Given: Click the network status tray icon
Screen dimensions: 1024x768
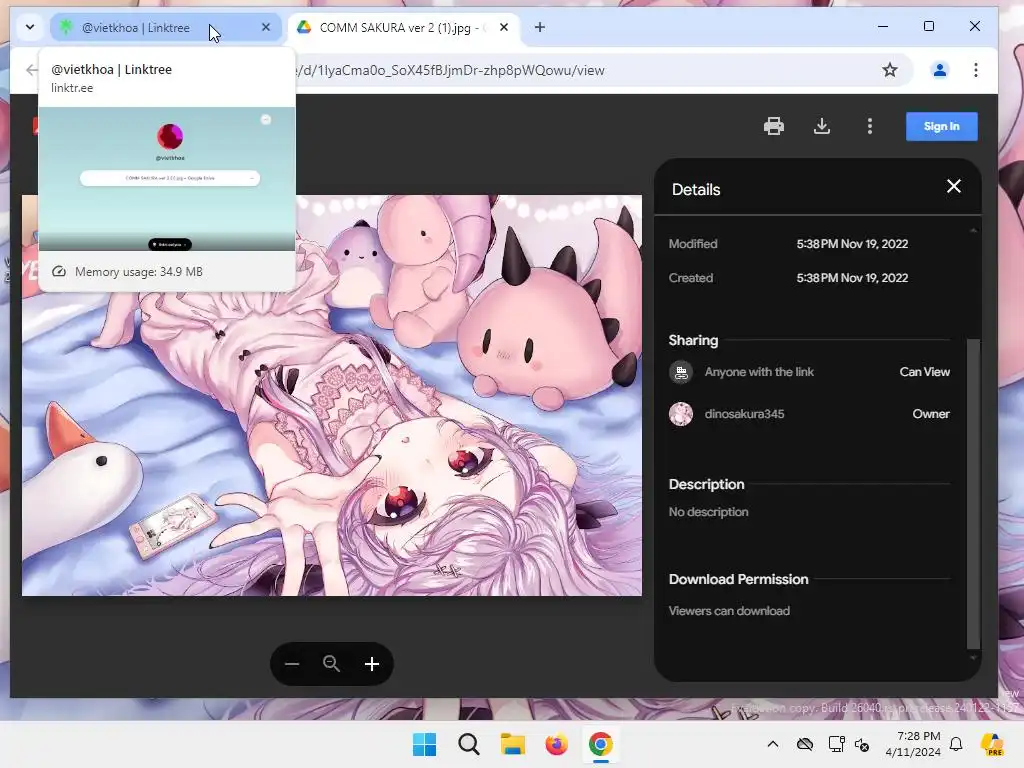Looking at the screenshot, I should 836,744.
